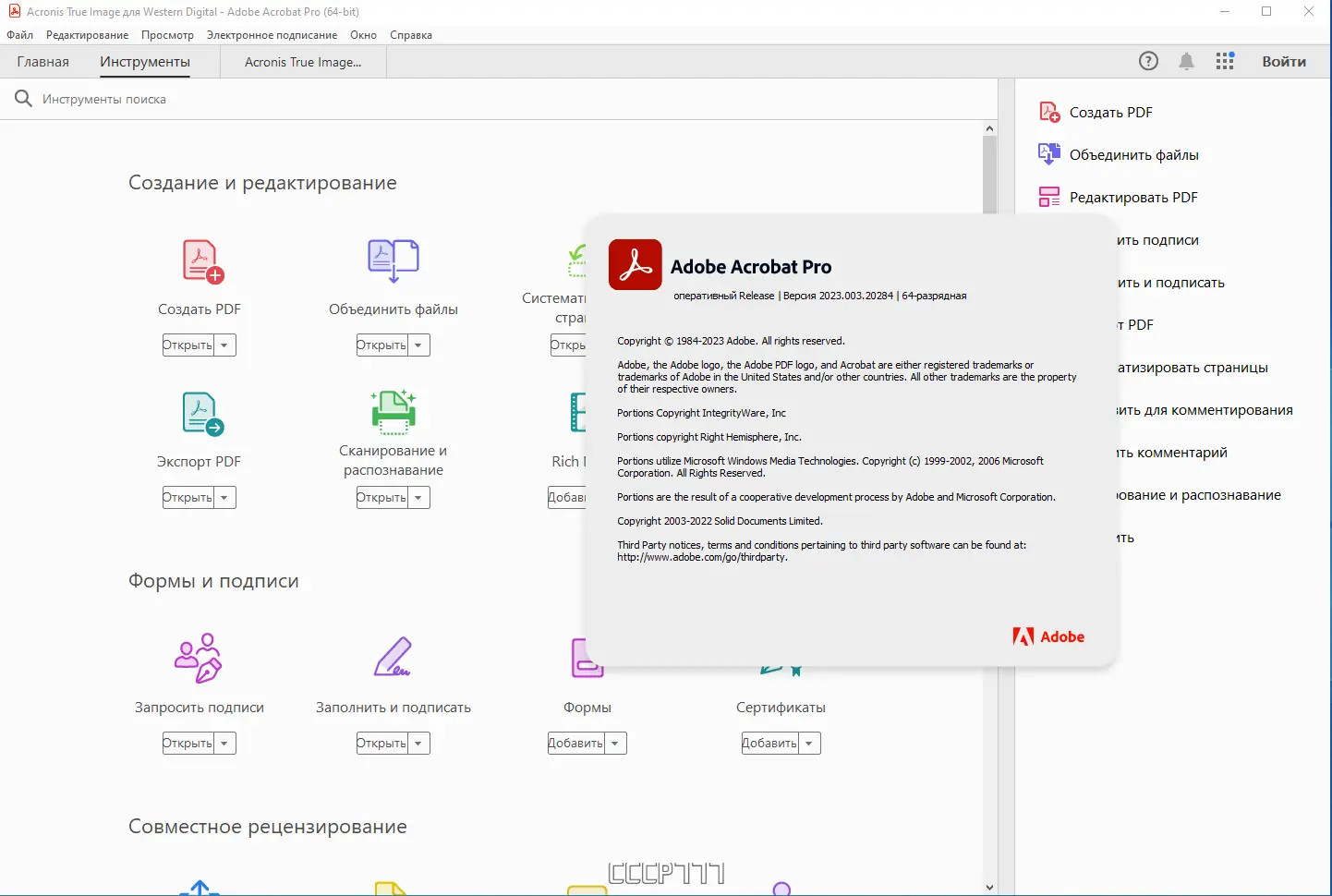This screenshot has width=1332, height=896.
Task: Click the apps grid icon near Войти
Action: (1225, 61)
